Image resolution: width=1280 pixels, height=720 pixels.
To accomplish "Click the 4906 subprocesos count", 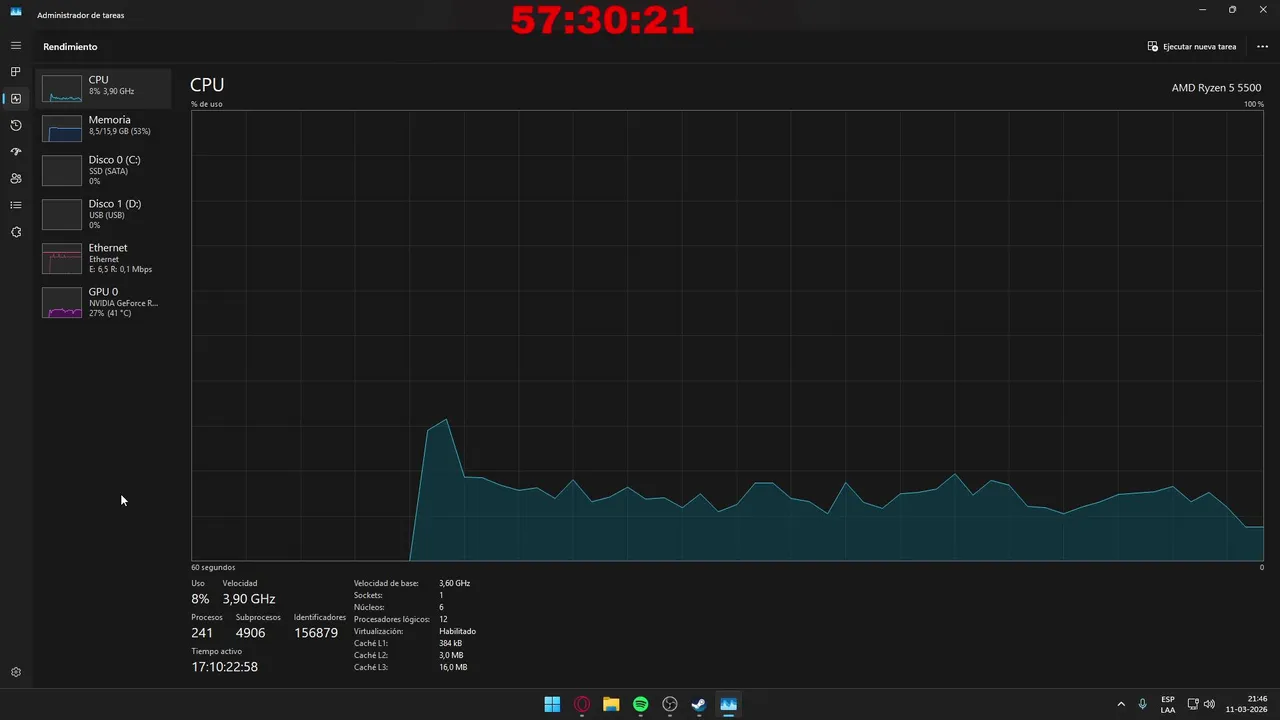I will (251, 633).
